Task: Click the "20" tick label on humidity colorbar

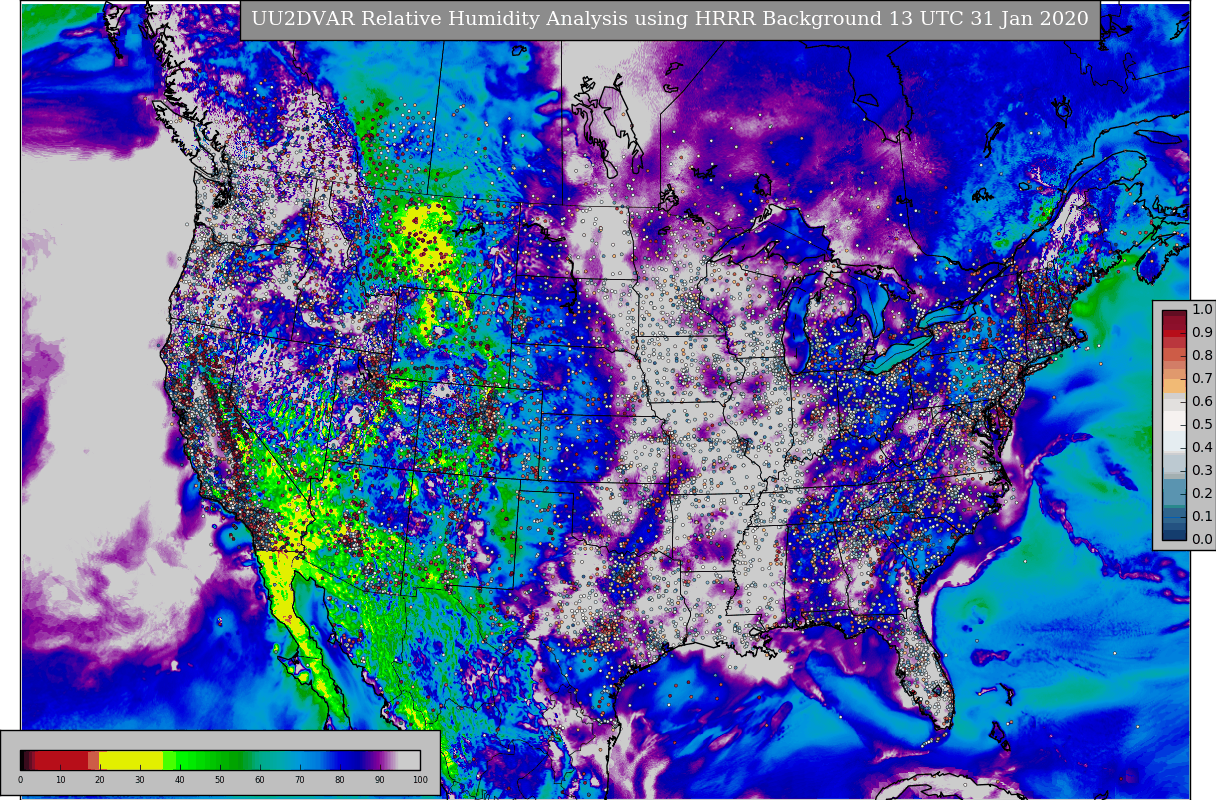Action: 100,780
